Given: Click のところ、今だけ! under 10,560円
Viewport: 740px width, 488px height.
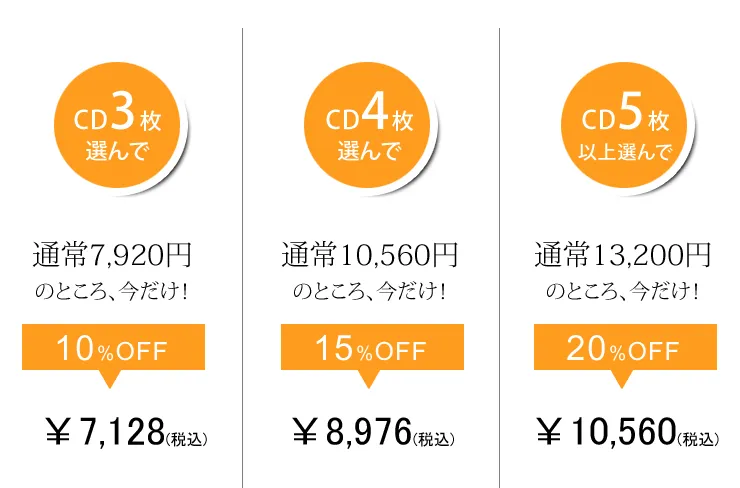Looking at the screenshot, I should click(370, 291).
